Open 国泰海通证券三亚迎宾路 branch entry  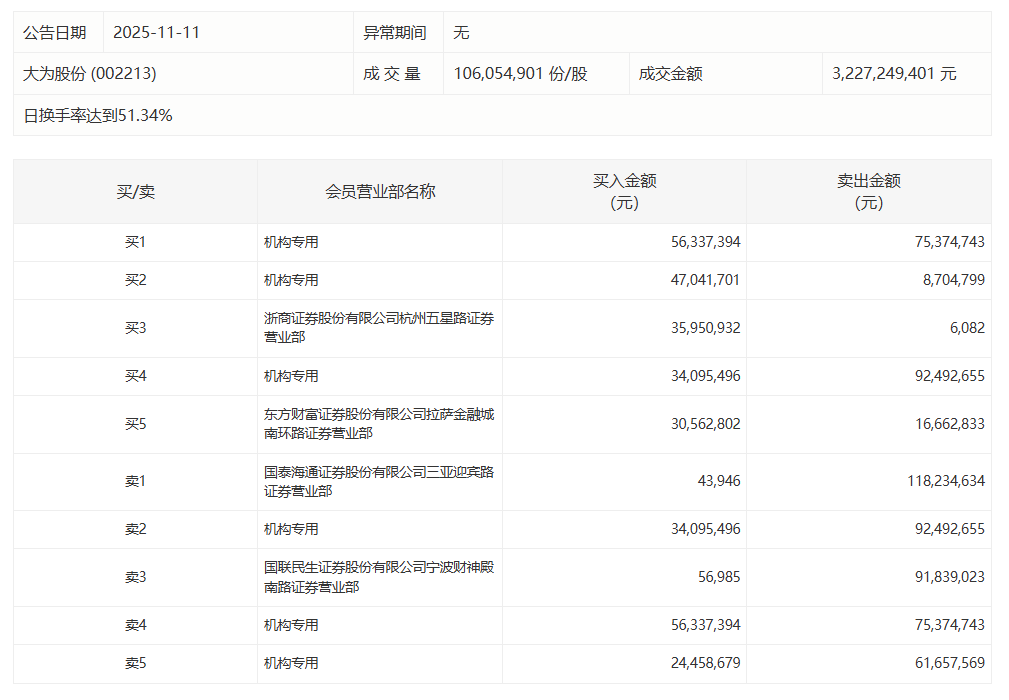pyautogui.click(x=378, y=481)
